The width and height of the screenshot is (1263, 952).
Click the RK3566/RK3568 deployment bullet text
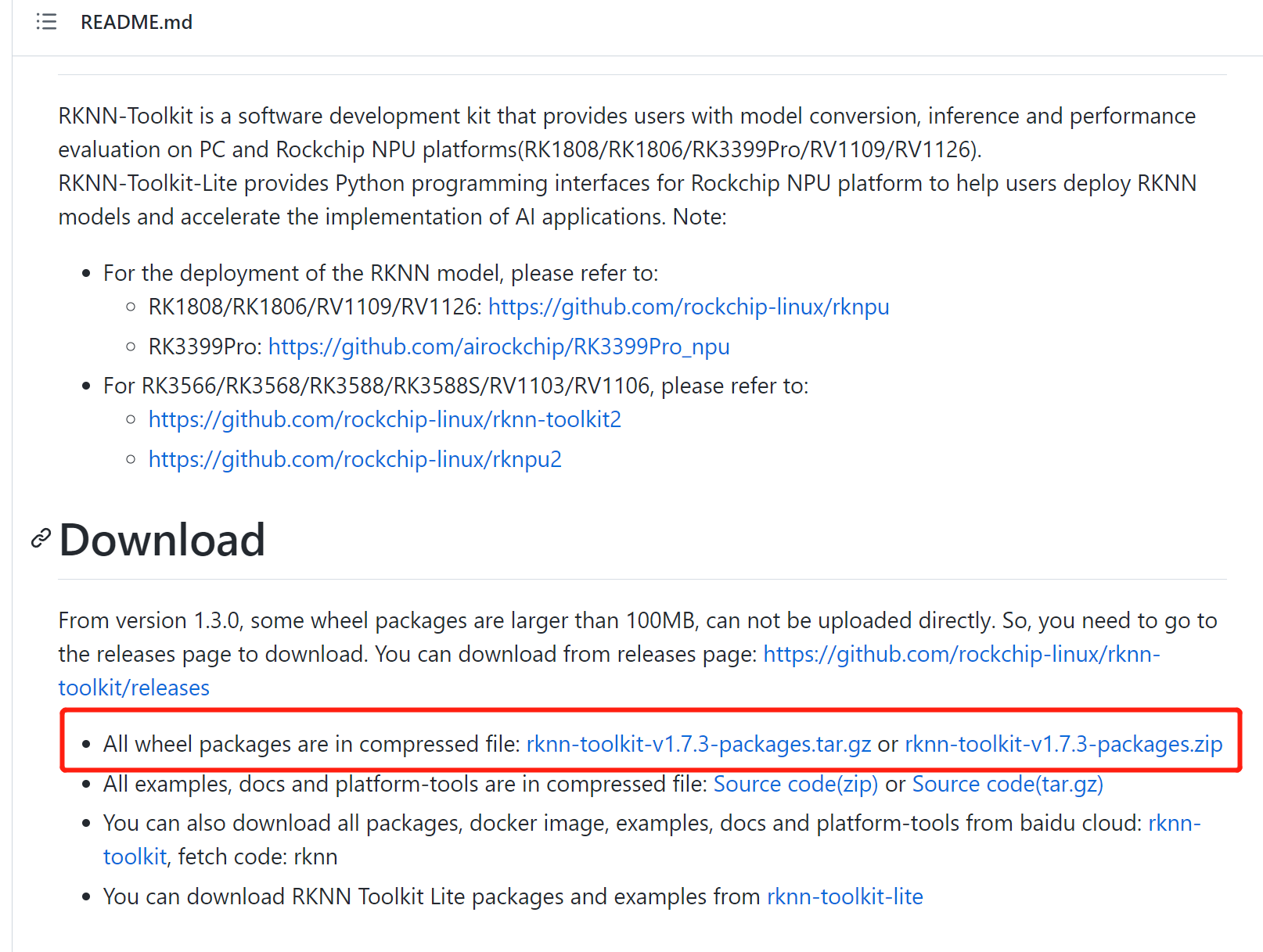click(x=456, y=385)
